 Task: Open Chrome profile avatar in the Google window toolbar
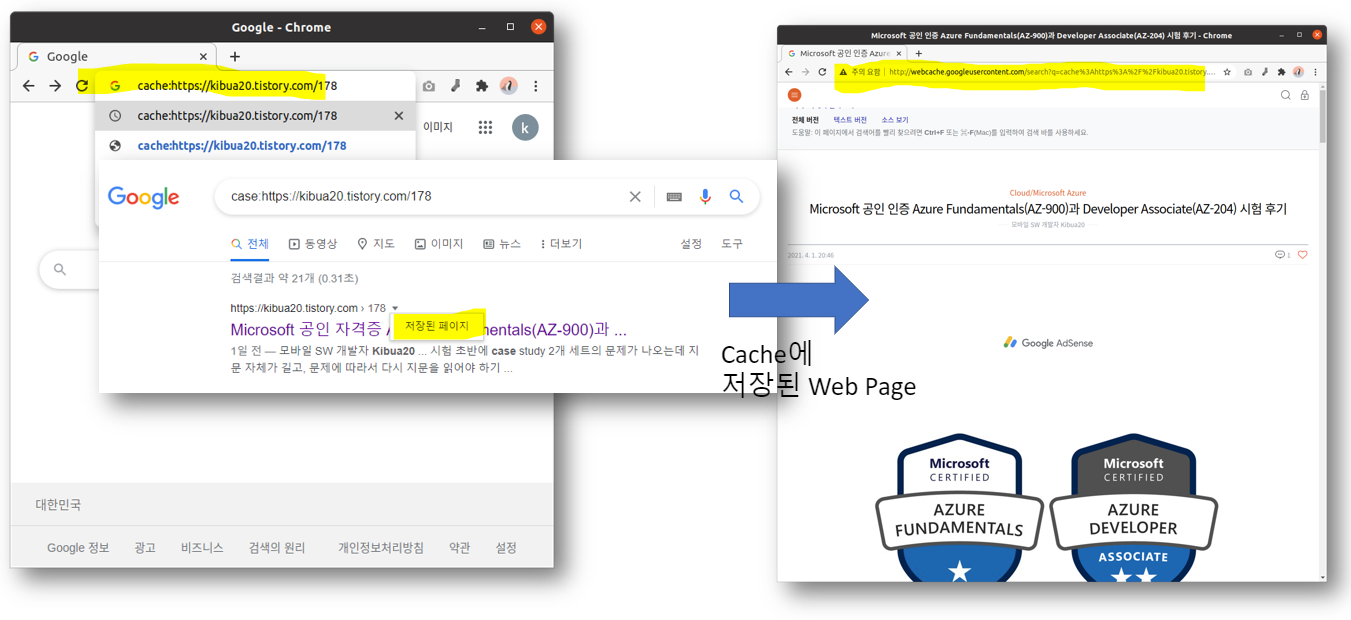[x=508, y=86]
